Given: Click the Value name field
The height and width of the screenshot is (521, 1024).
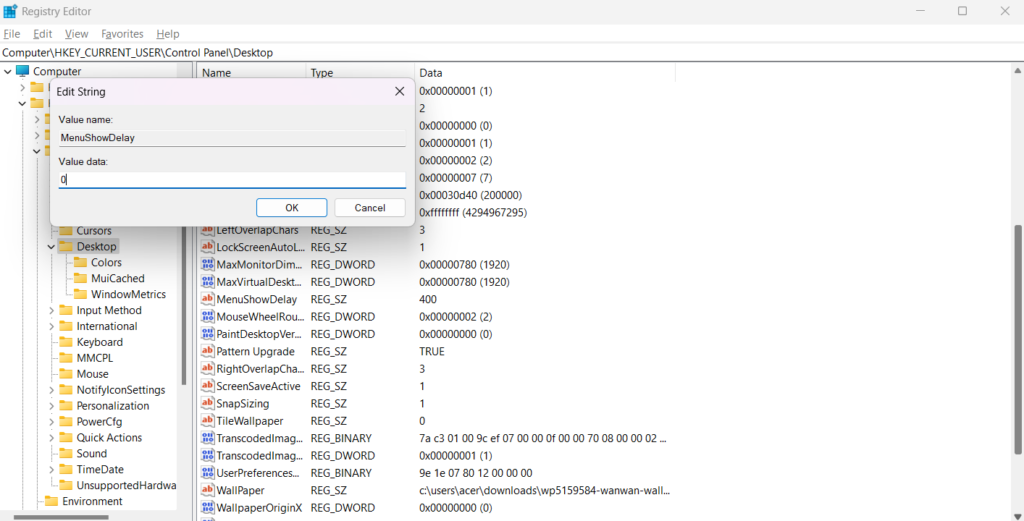Looking at the screenshot, I should (x=232, y=138).
